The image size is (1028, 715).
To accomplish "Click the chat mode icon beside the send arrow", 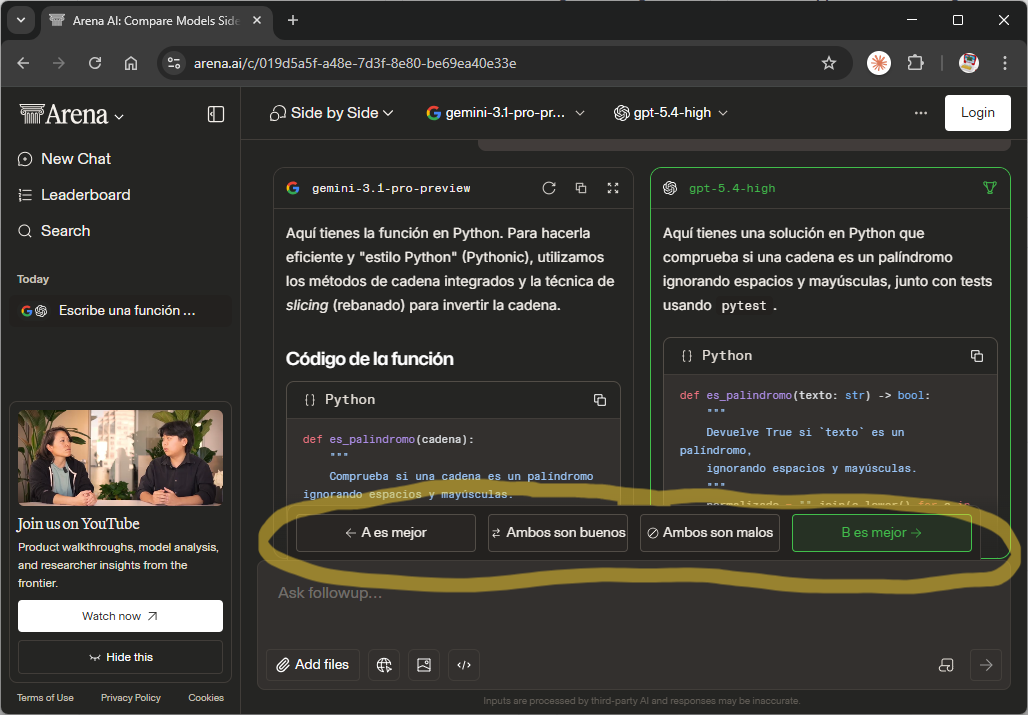I will [946, 665].
